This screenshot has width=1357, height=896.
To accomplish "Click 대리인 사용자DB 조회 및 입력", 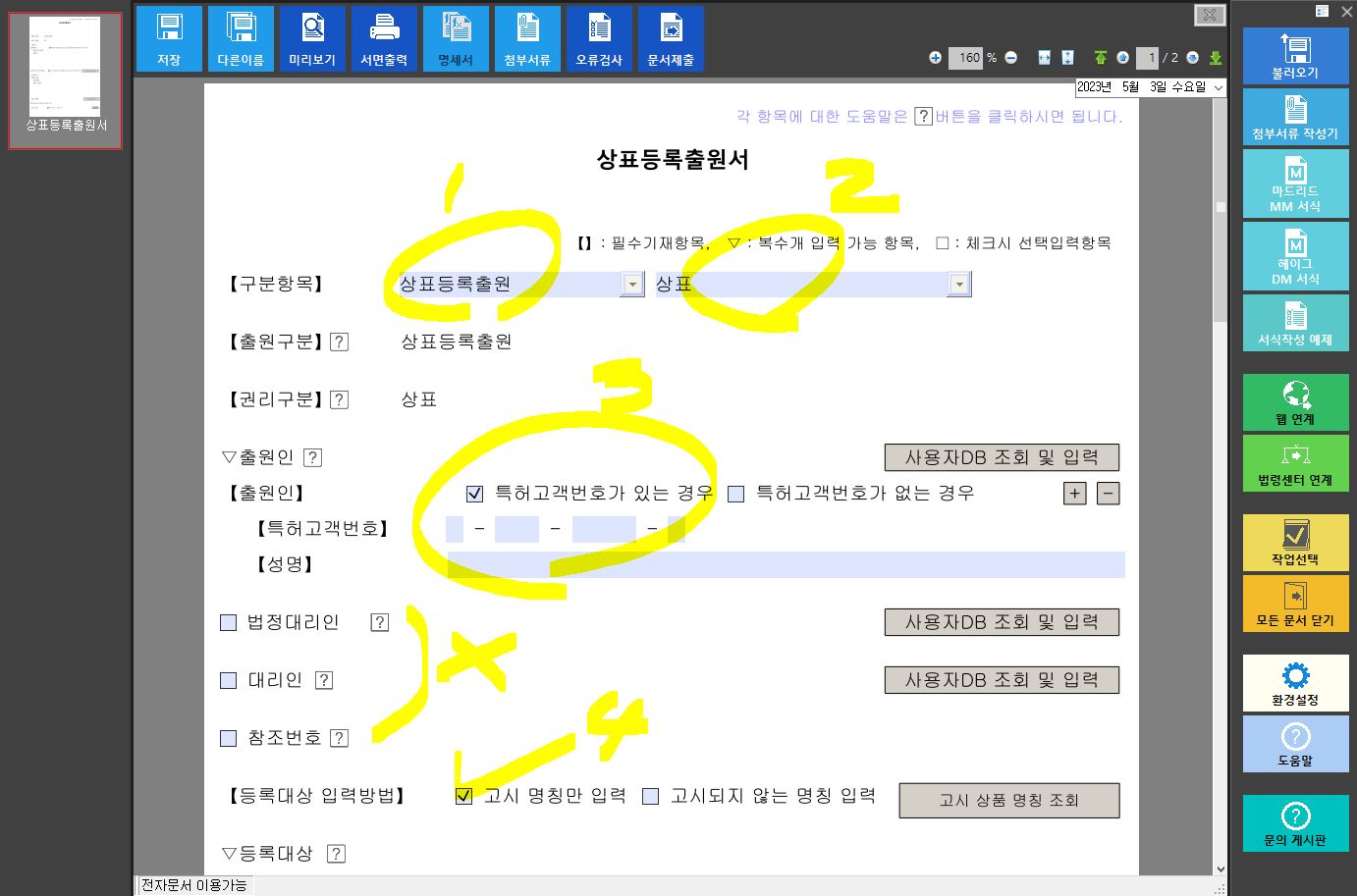I will 1002,680.
